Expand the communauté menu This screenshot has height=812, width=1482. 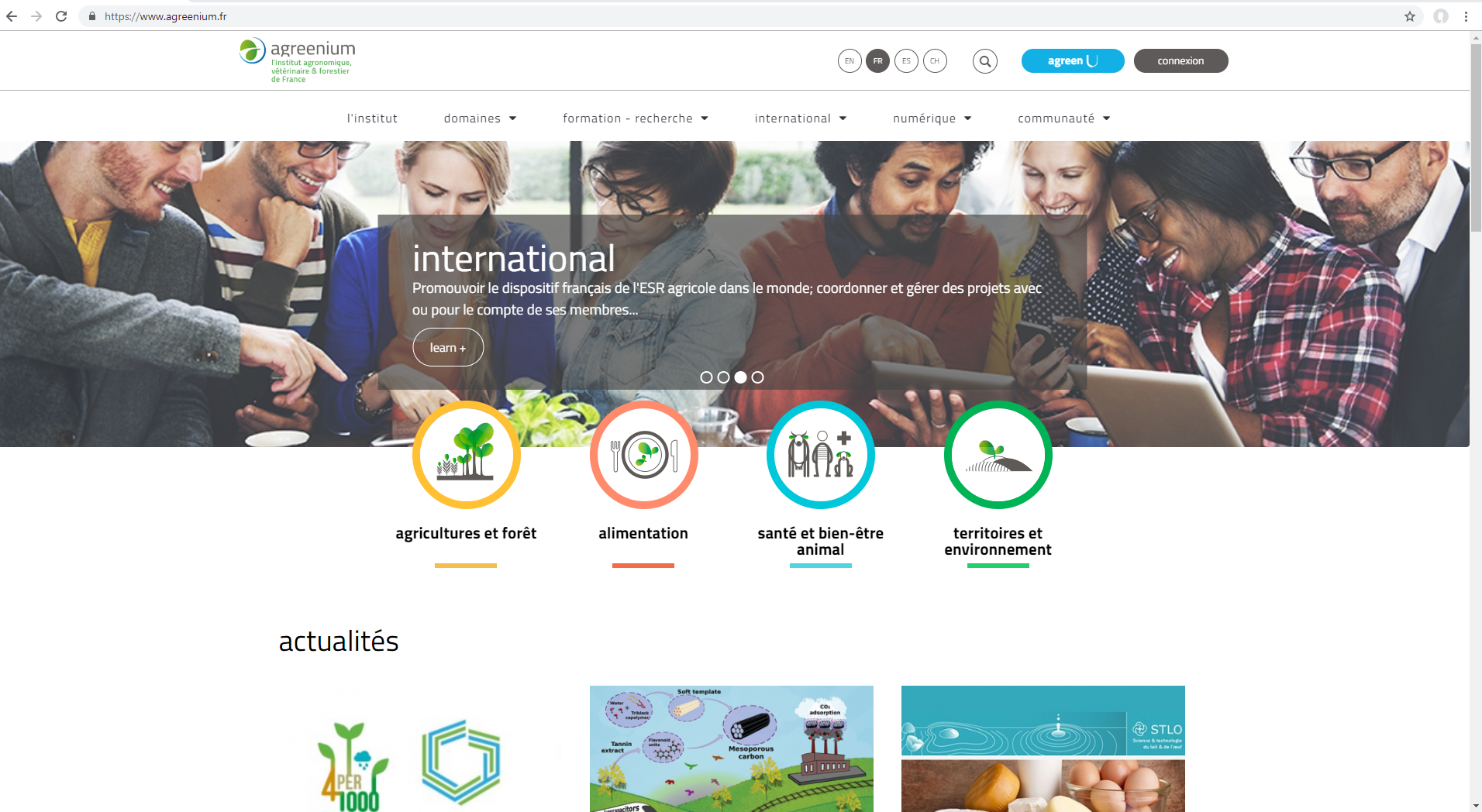[1064, 119]
